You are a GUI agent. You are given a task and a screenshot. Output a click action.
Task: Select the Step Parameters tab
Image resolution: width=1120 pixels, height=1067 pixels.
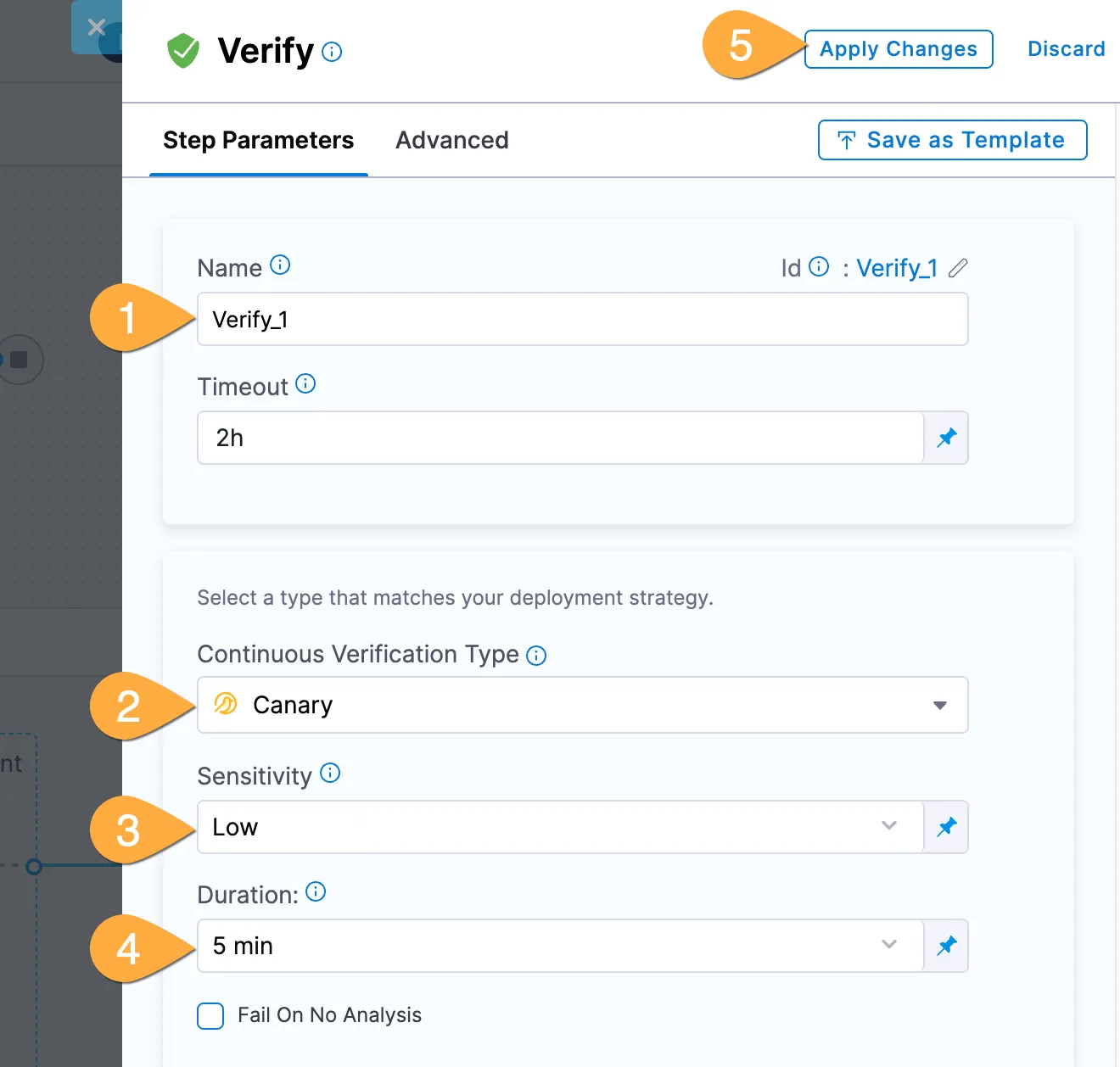[258, 140]
